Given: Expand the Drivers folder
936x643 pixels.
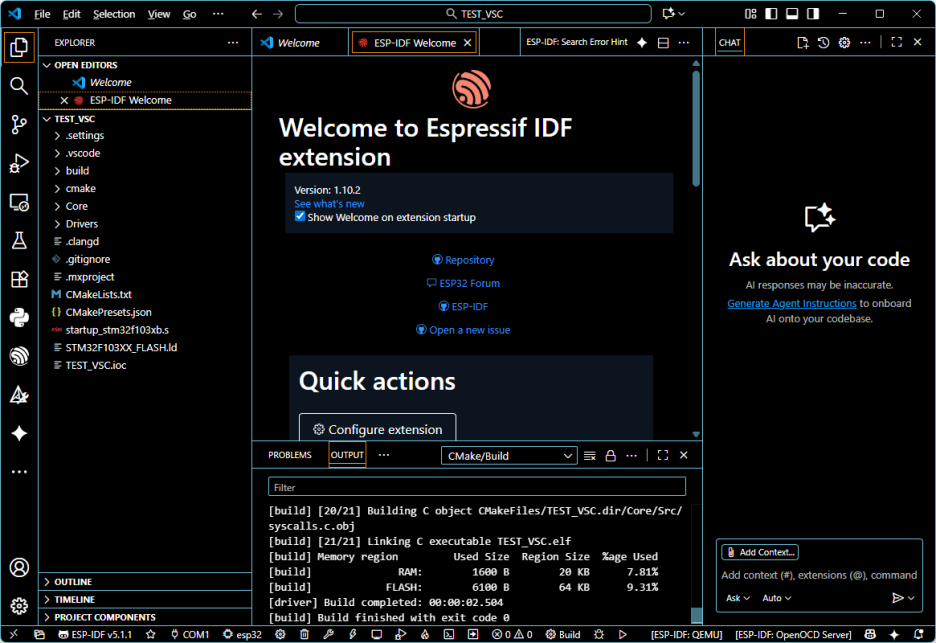Looking at the screenshot, I should point(145,224).
